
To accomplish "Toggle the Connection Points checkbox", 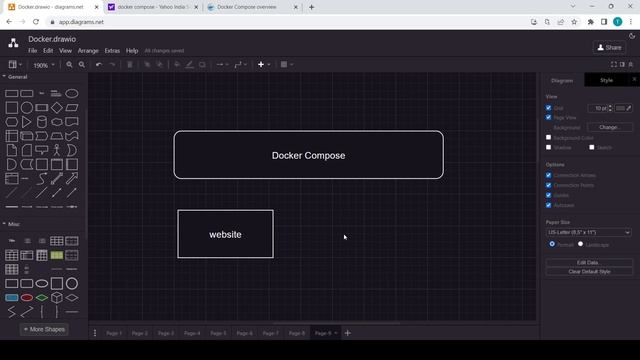I will (x=549, y=185).
